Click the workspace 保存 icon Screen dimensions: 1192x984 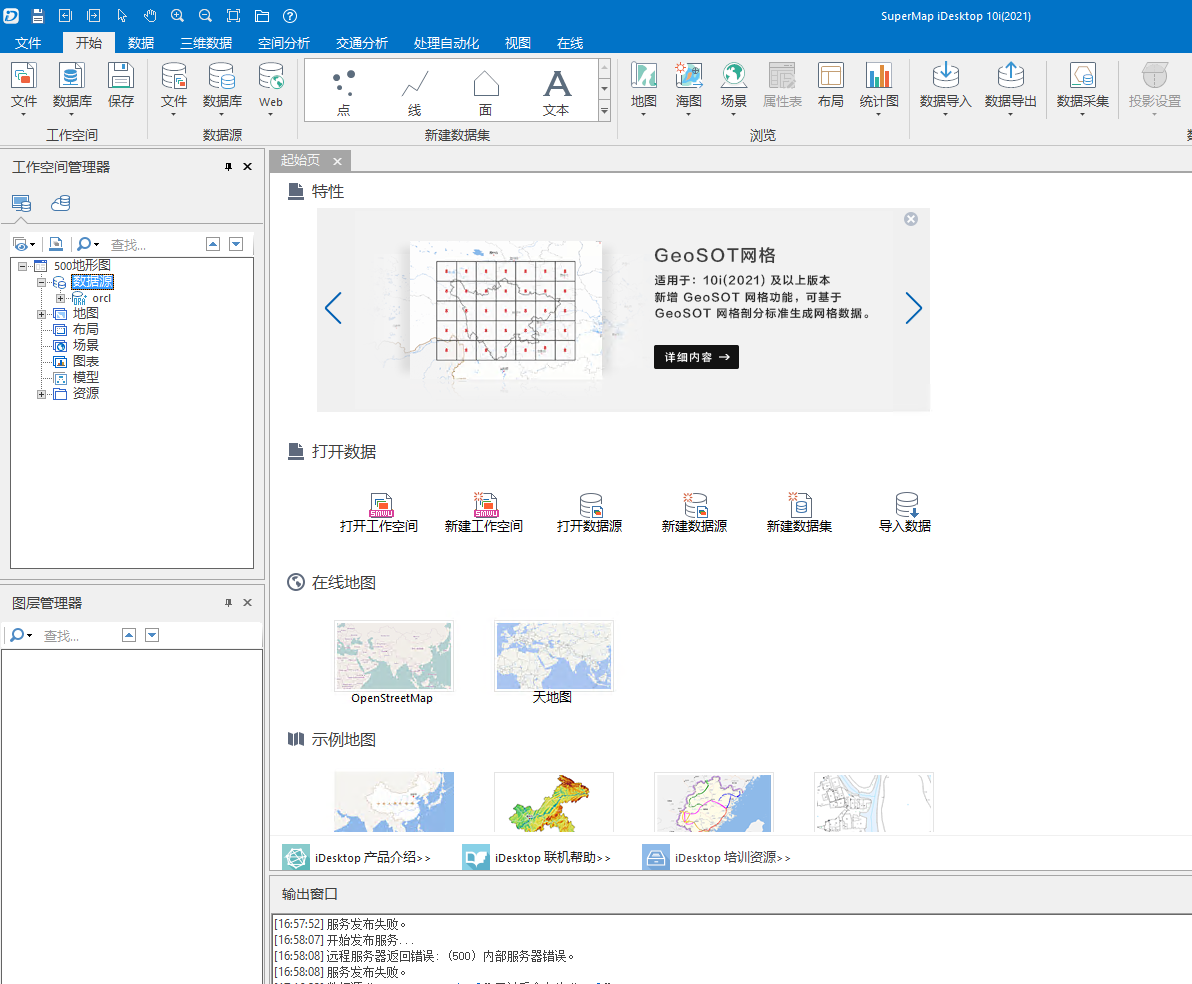121,85
